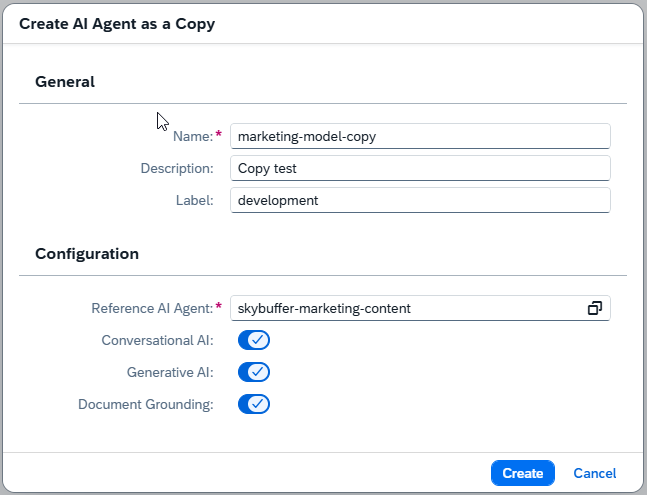Click the skybuffer-marketing-content reference field

405,308
